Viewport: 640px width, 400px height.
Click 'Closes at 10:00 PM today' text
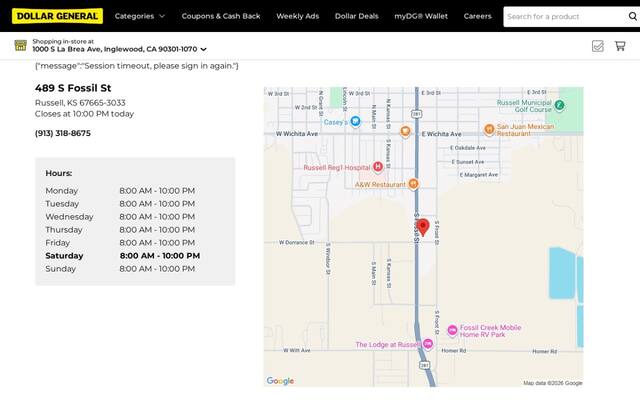coord(84,114)
